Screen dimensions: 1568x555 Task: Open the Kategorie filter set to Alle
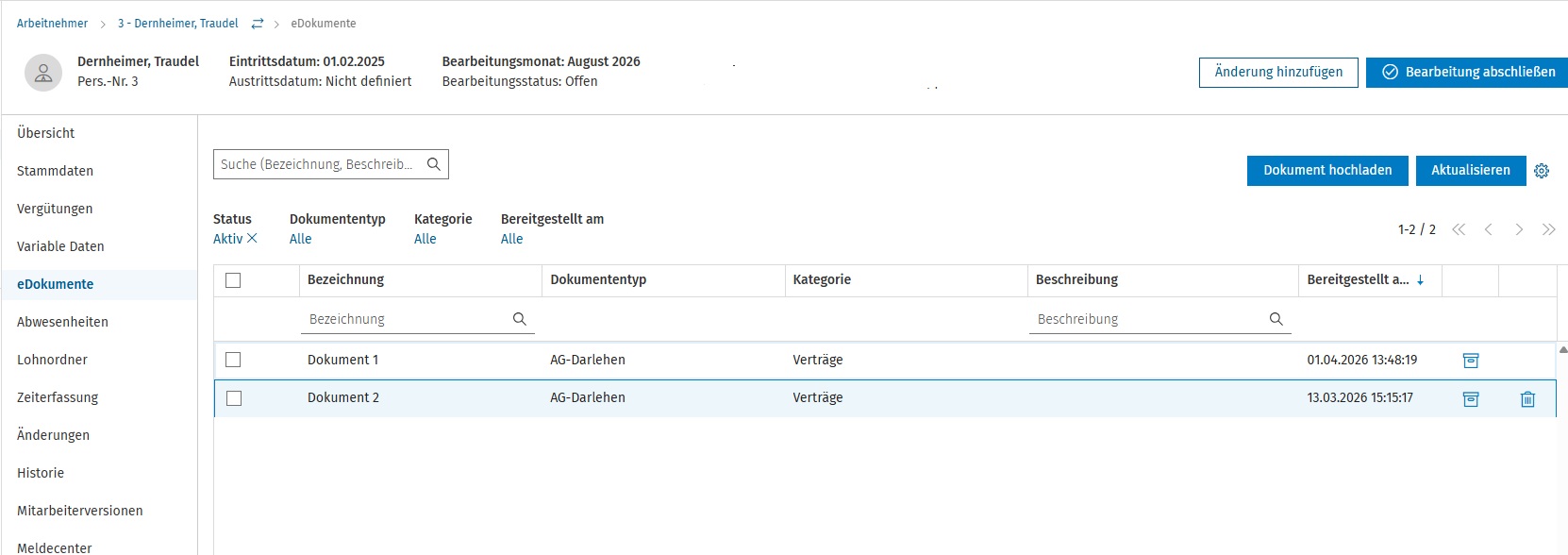425,239
